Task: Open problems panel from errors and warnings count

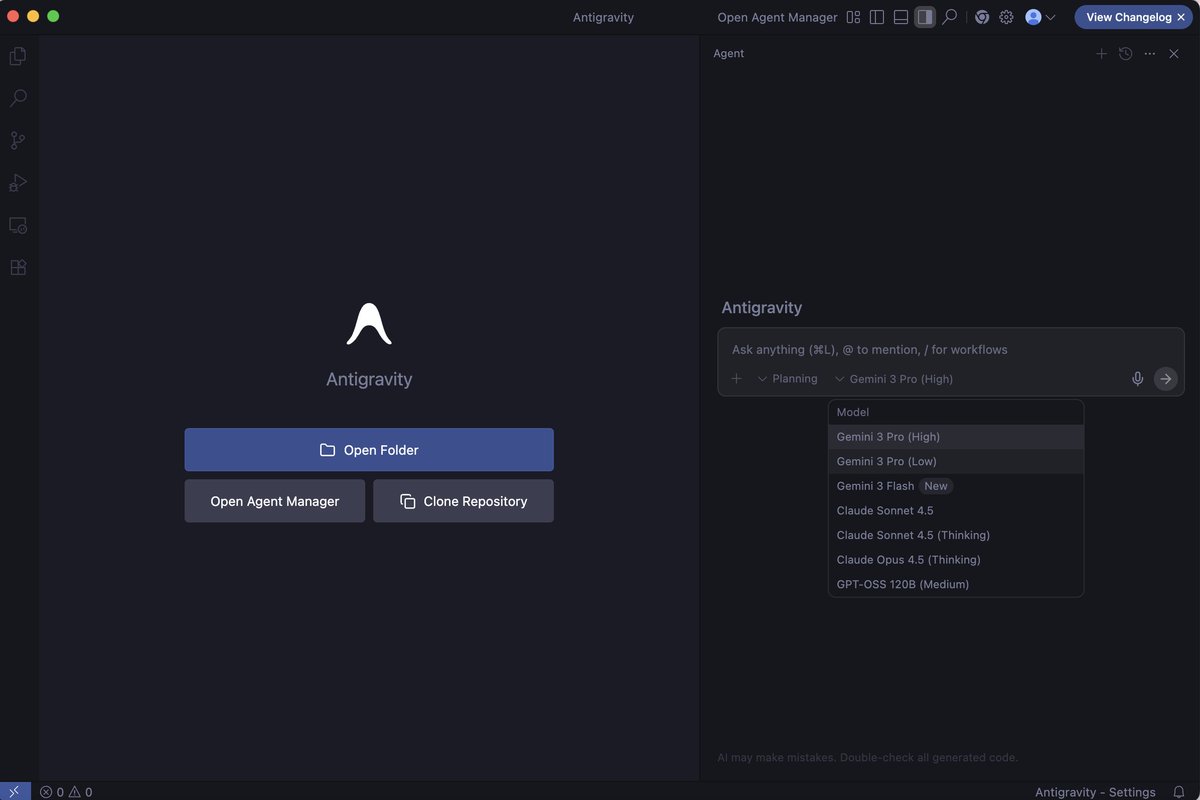Action: [66, 792]
